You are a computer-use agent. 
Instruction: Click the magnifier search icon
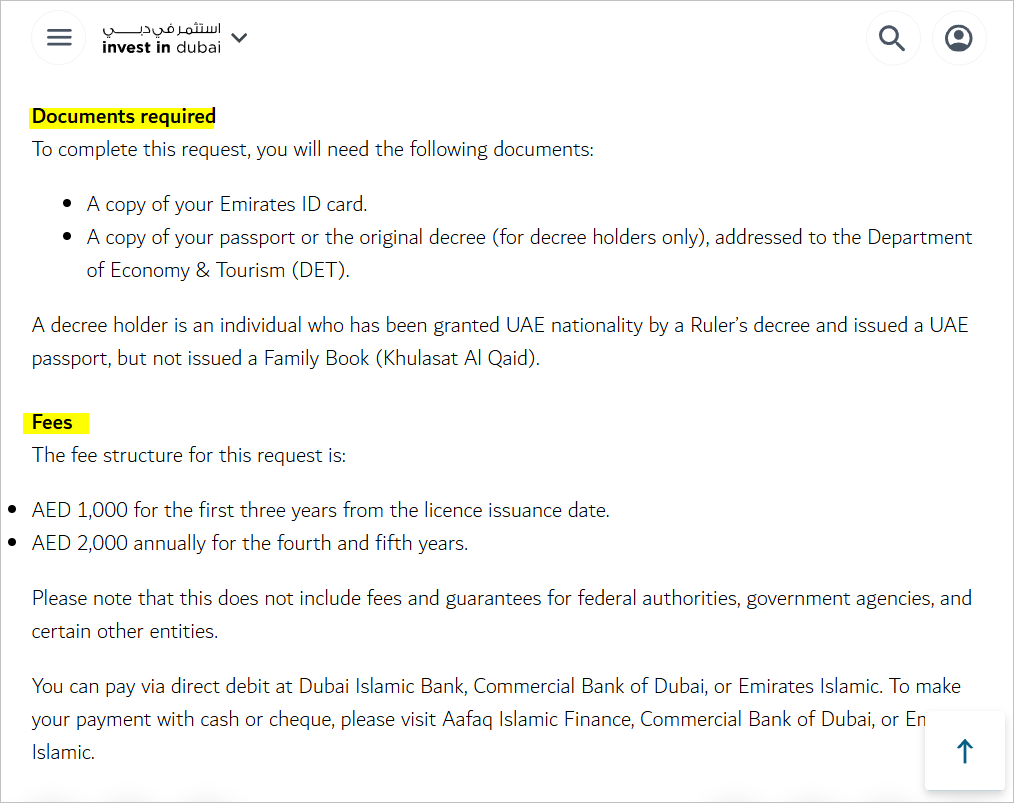pos(892,38)
